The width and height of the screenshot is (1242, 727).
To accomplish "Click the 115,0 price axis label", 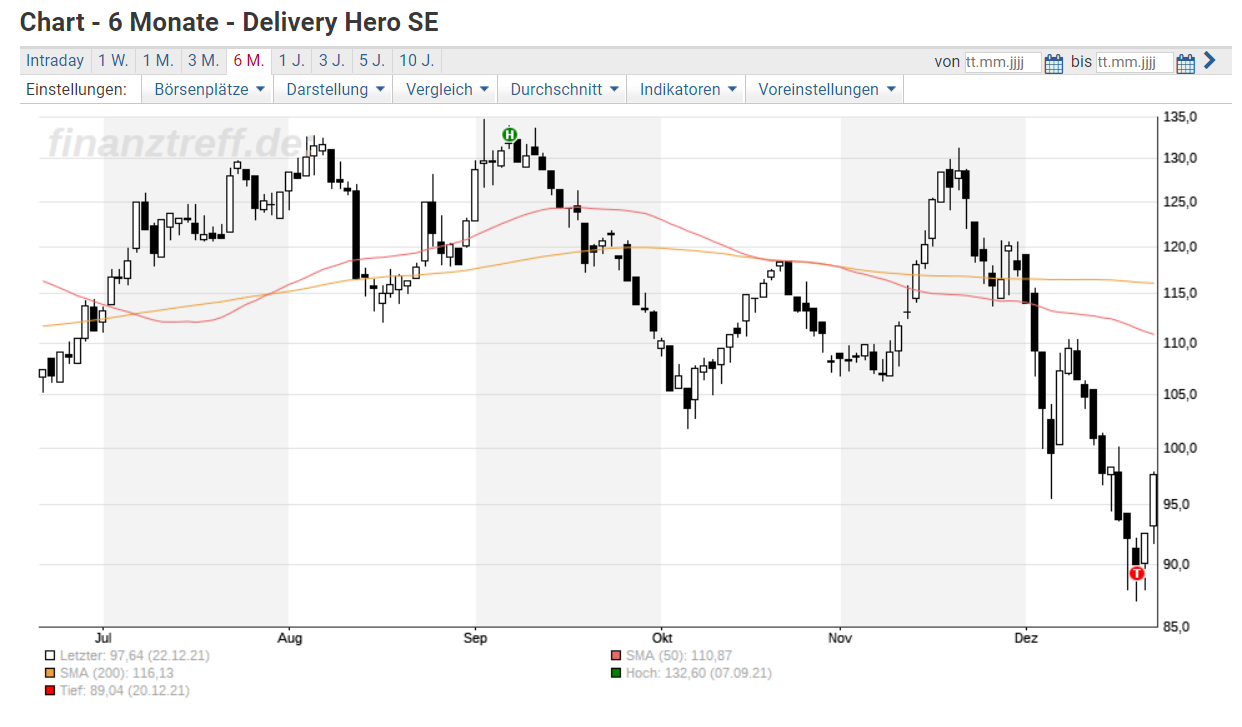I will click(x=1181, y=293).
